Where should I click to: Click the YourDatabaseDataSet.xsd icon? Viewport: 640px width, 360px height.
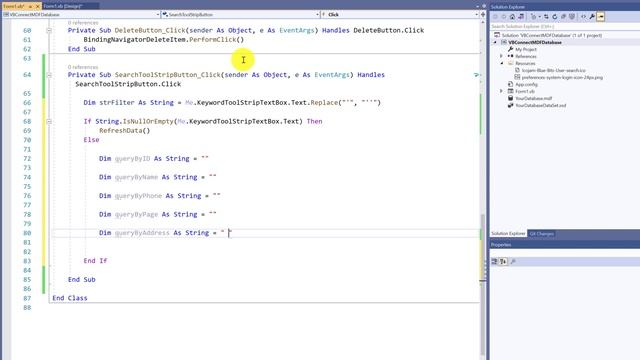[510, 105]
